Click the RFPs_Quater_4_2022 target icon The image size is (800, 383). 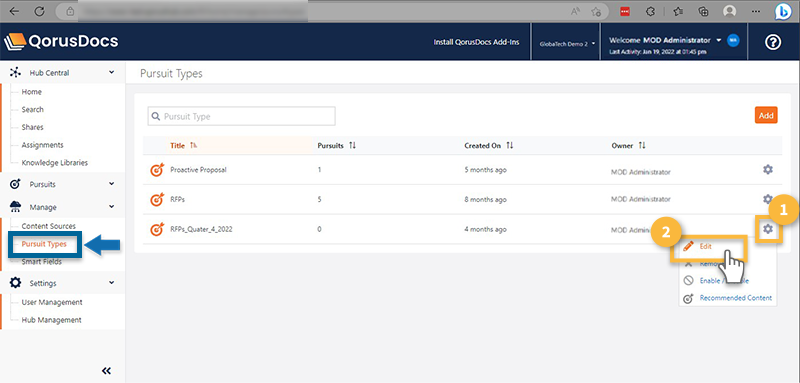point(158,229)
